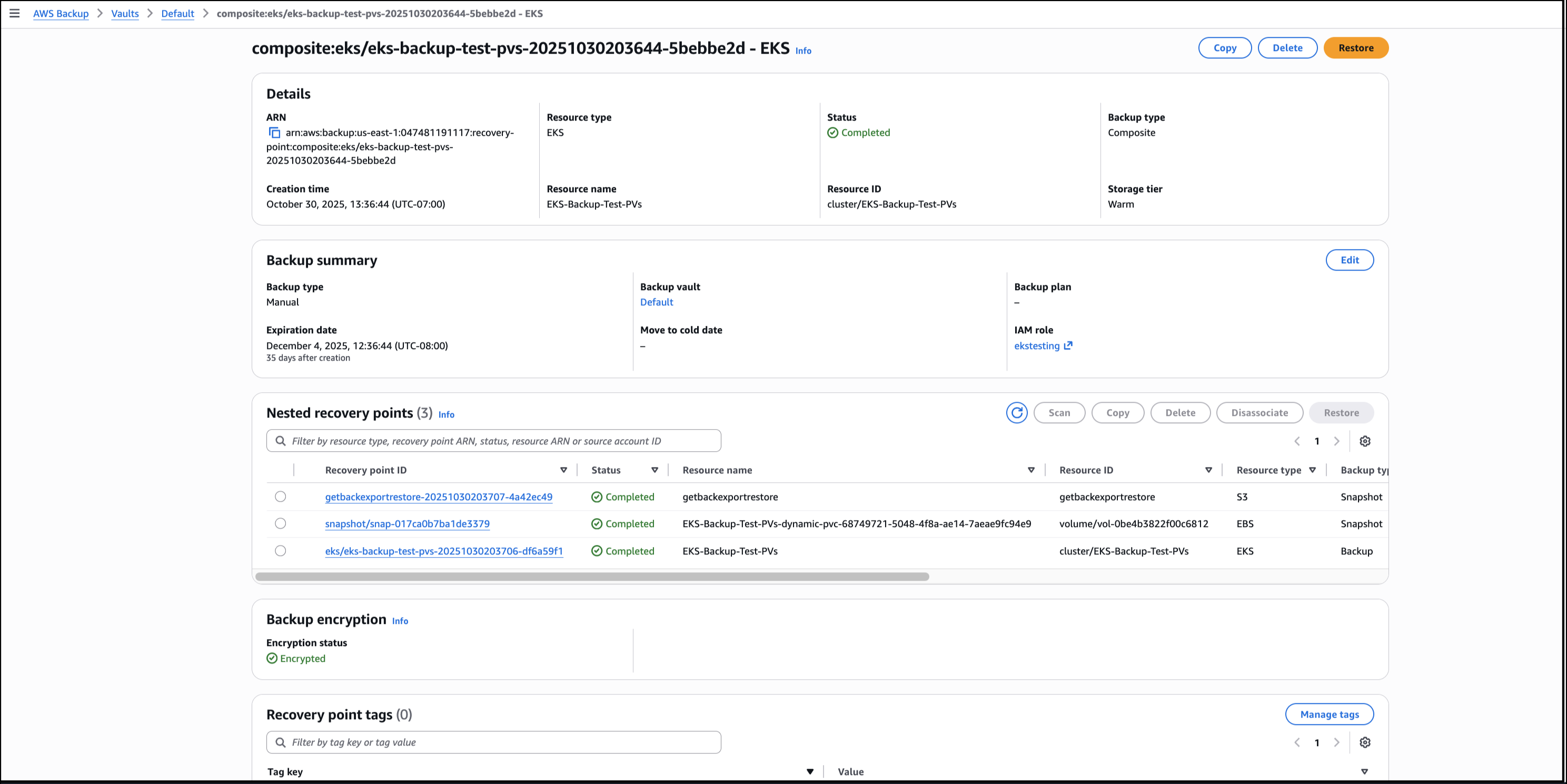1567x784 pixels.
Task: Click the orange Restore button
Action: pyautogui.click(x=1355, y=48)
